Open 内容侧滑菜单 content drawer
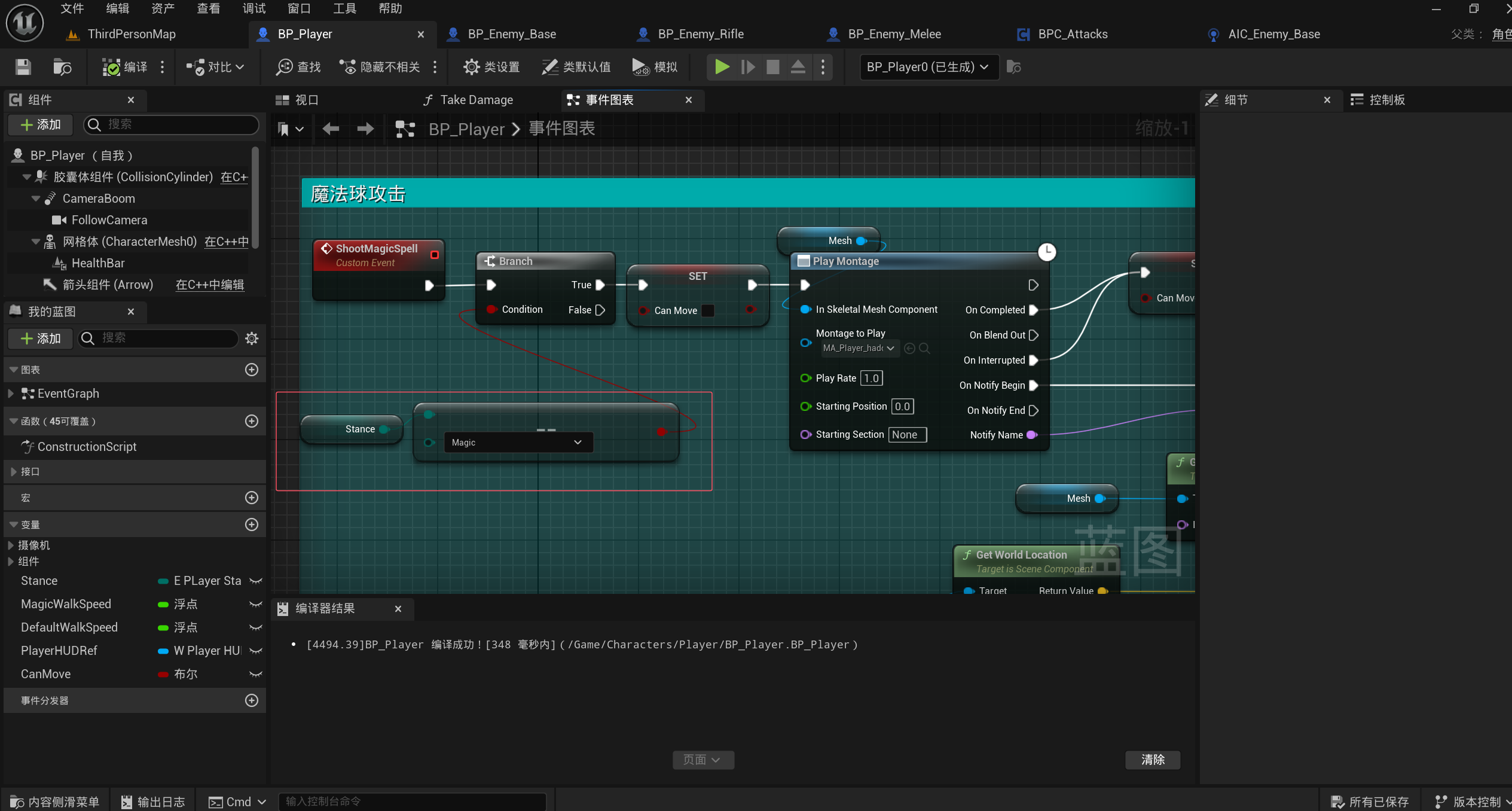The height and width of the screenshot is (811, 1512). 55,802
